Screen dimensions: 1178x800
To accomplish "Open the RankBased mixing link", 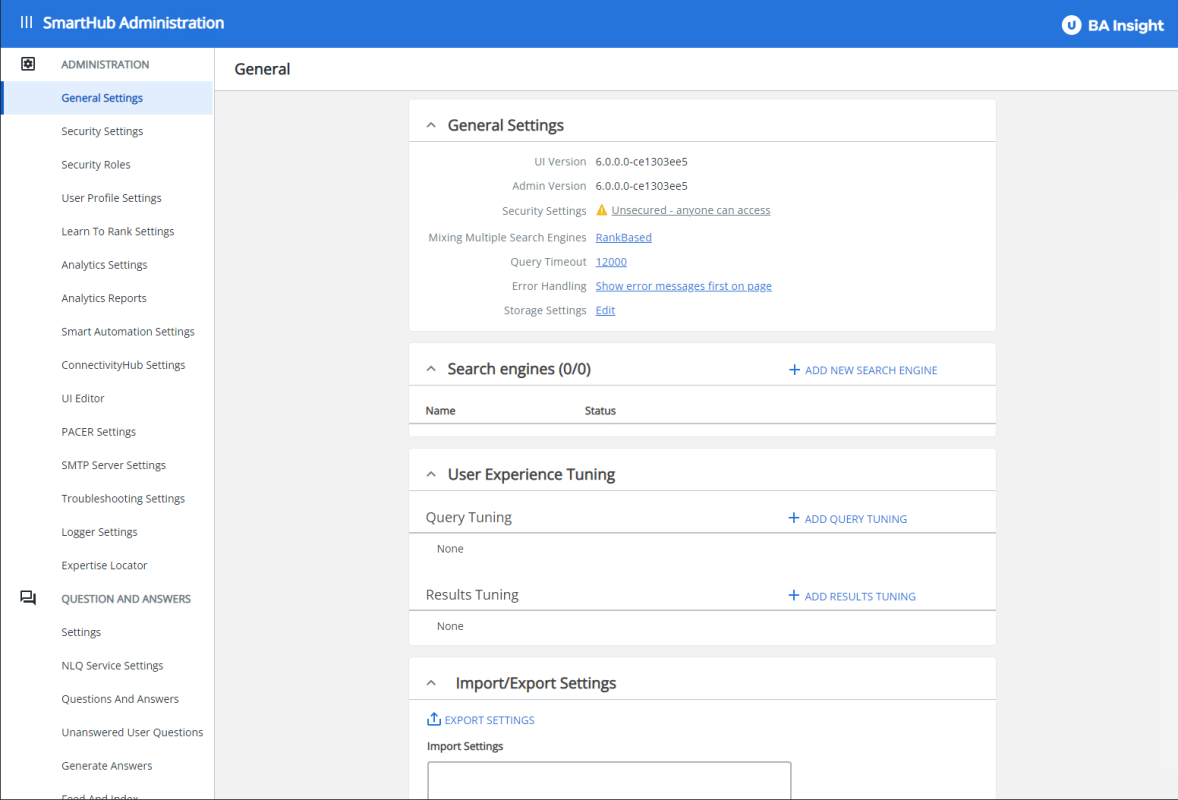I will click(623, 237).
